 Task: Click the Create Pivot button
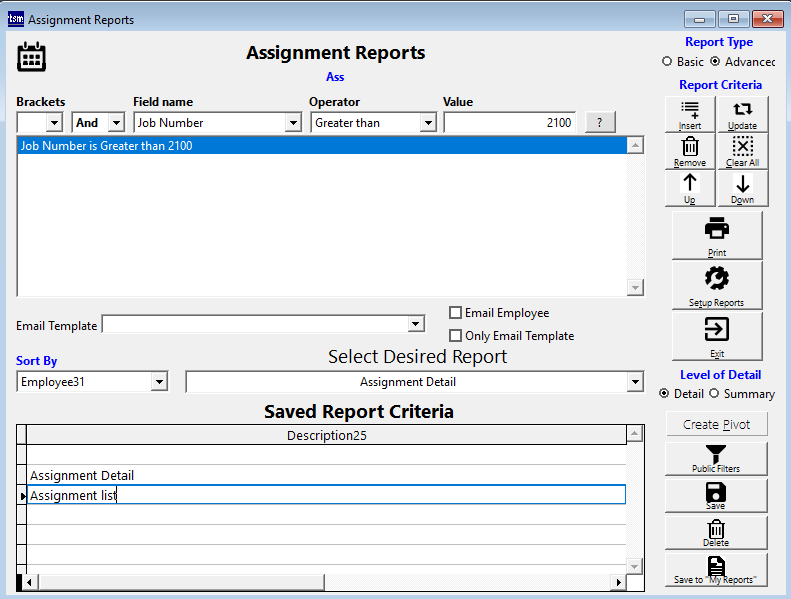pyautogui.click(x=716, y=424)
